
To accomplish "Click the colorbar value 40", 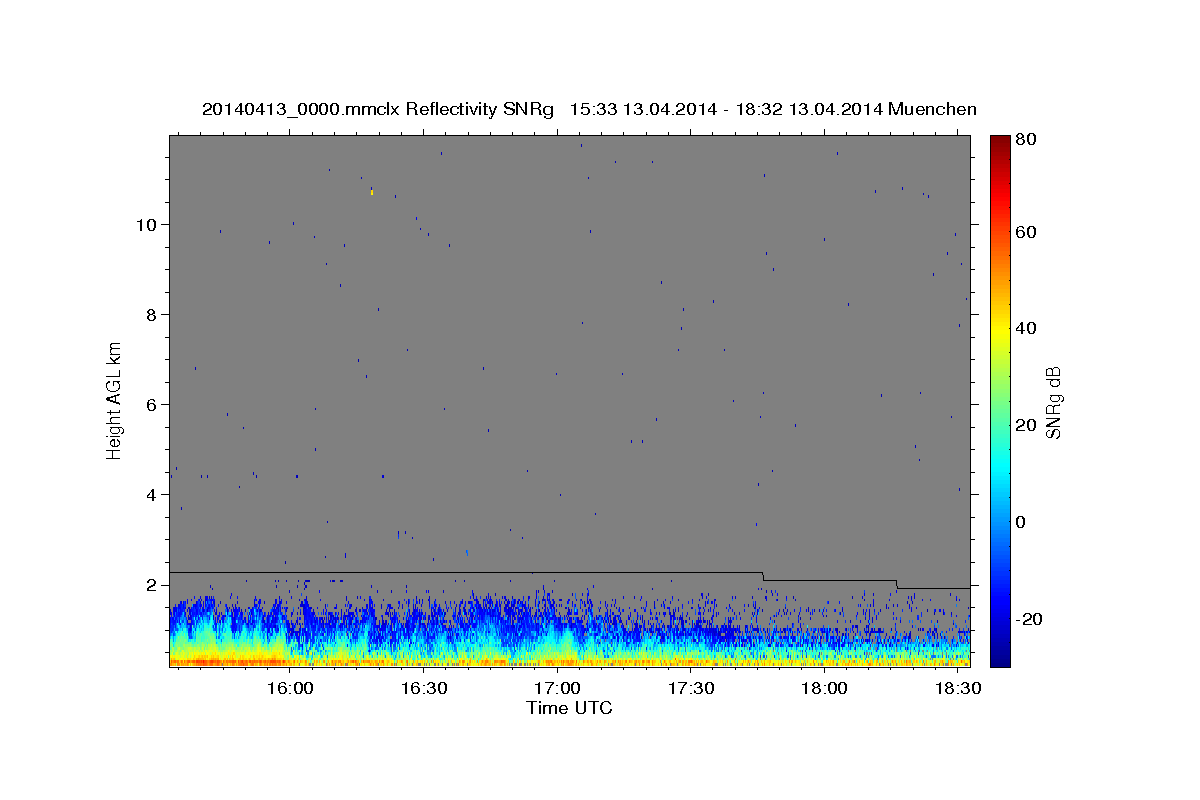I will pyautogui.click(x=1026, y=328).
